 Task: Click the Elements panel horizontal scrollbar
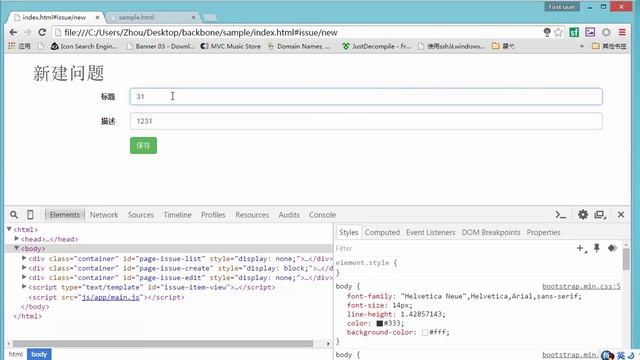[x=163, y=344]
